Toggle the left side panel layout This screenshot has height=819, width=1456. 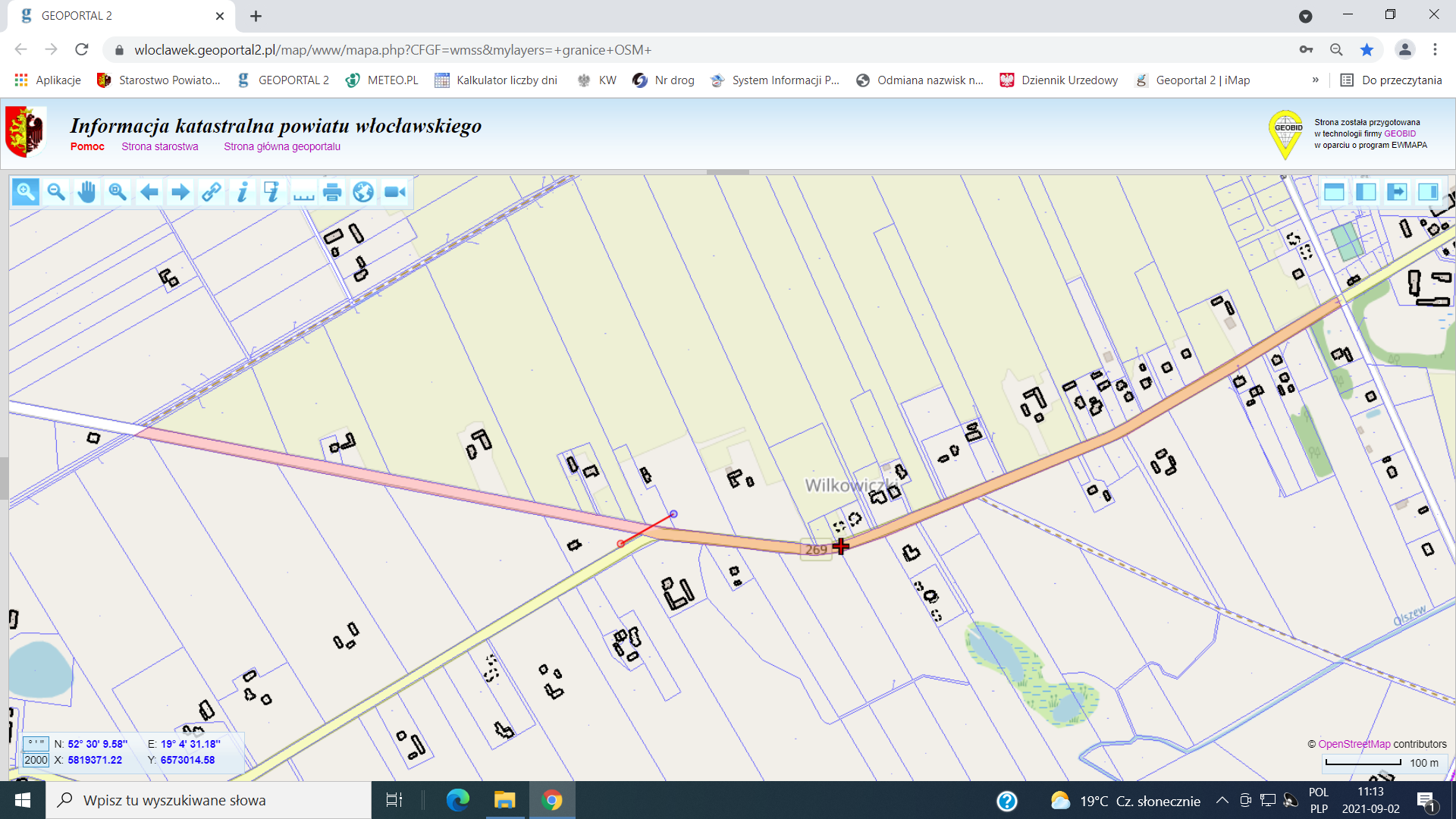pyautogui.click(x=1365, y=192)
